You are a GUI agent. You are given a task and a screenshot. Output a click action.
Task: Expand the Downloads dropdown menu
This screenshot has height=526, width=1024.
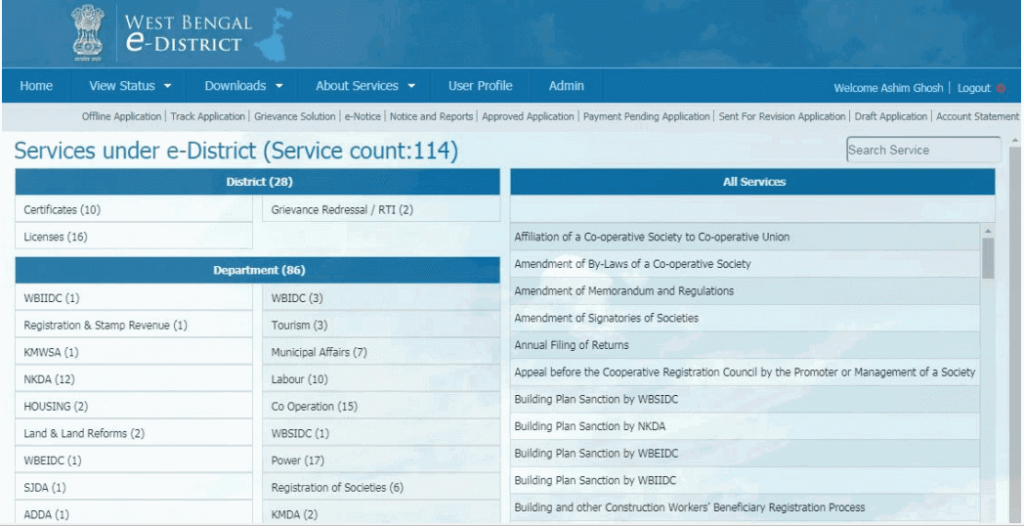pyautogui.click(x=244, y=86)
